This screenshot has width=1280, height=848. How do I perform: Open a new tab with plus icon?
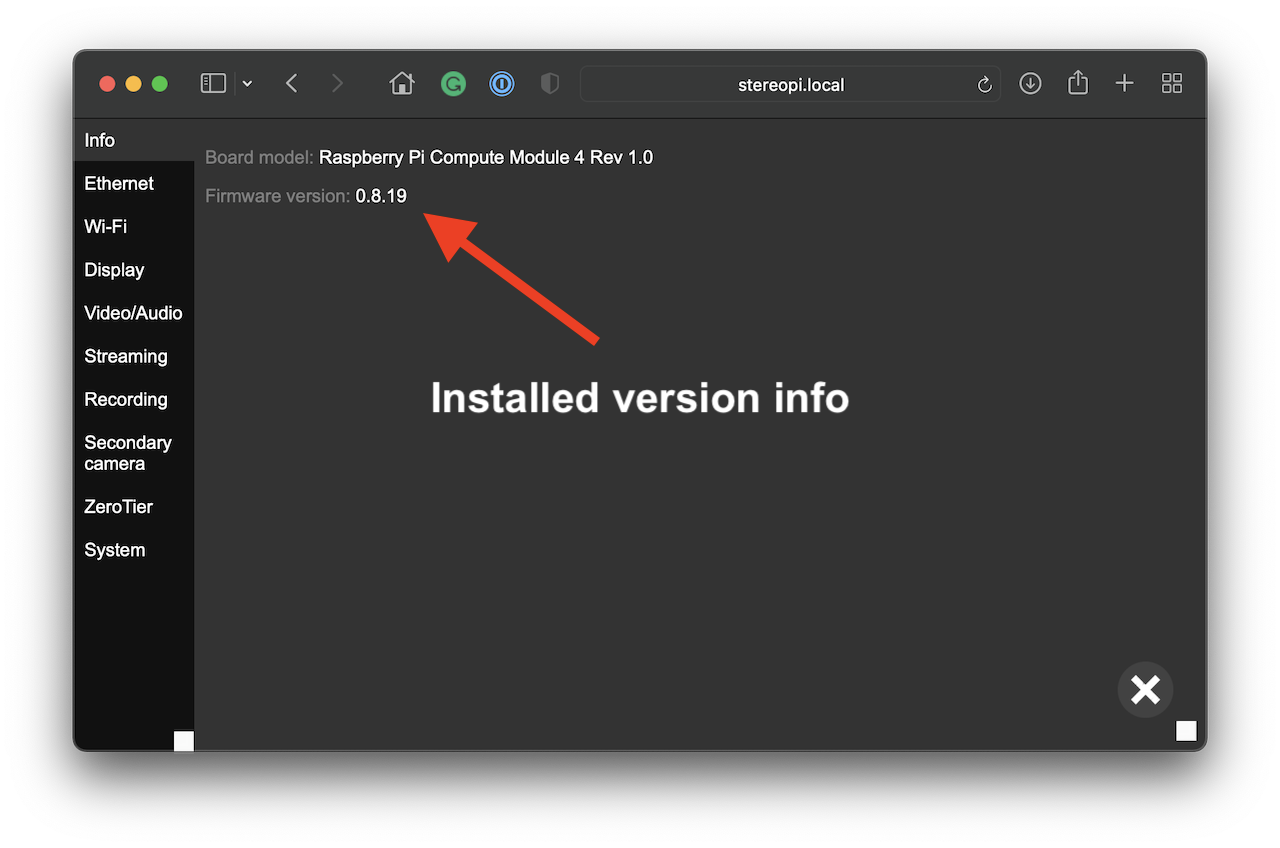(1124, 84)
